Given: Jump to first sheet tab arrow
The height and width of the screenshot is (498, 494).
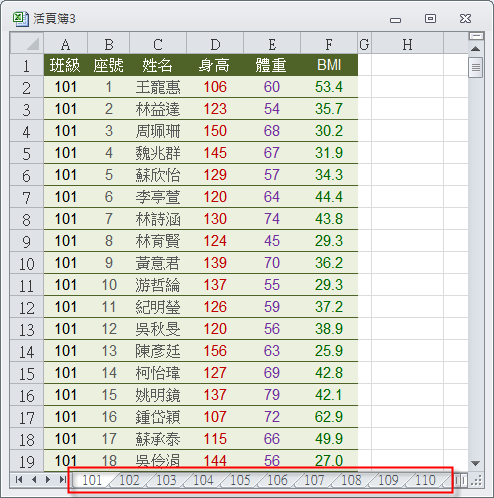Looking at the screenshot, I should click(19, 480).
